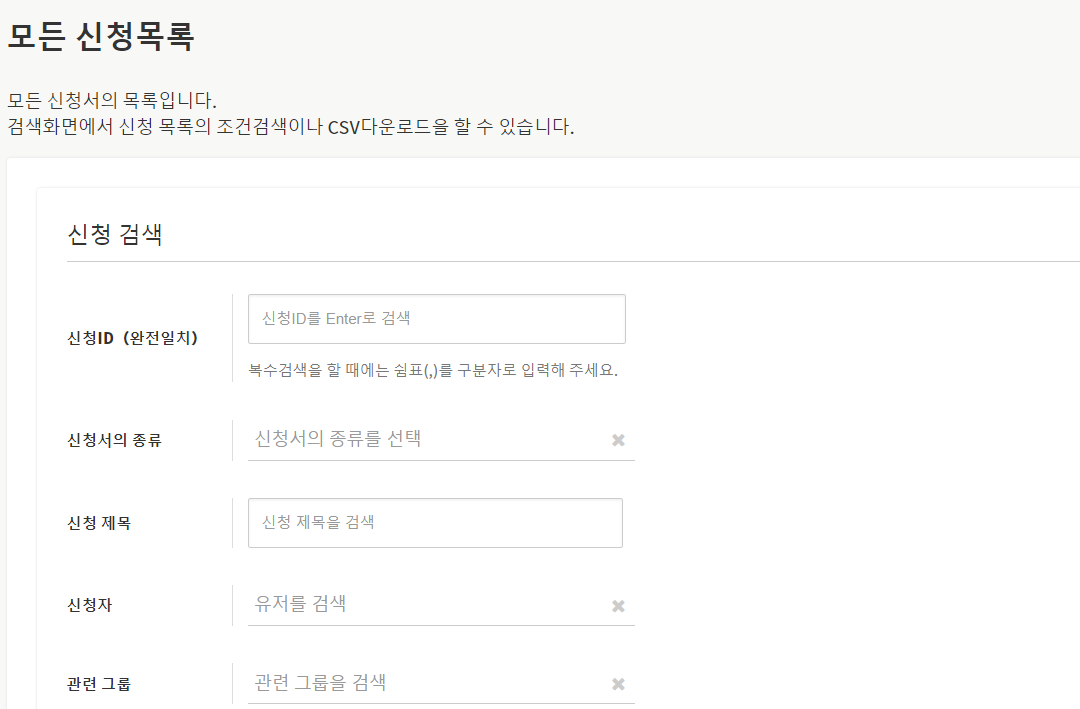
Task: Click the 복수검색 comma separator hint text
Action: (x=433, y=370)
